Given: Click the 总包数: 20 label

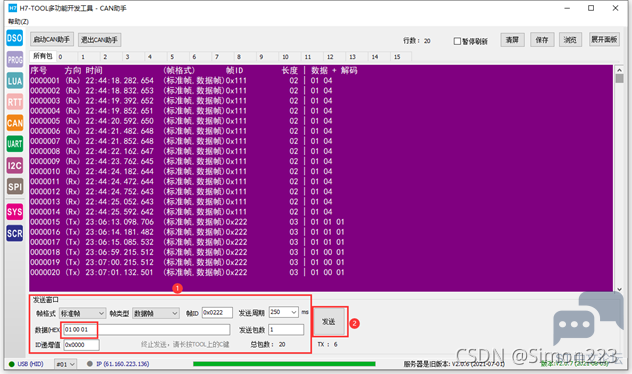Looking at the screenshot, I should 268,345.
